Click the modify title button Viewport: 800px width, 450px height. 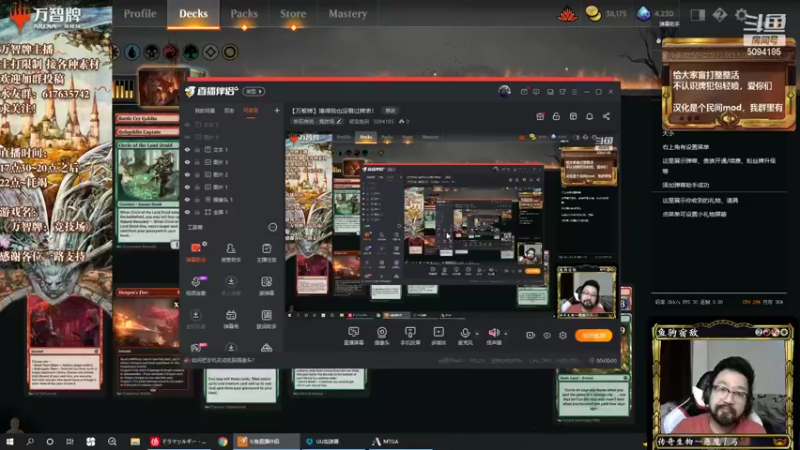[x=390, y=110]
